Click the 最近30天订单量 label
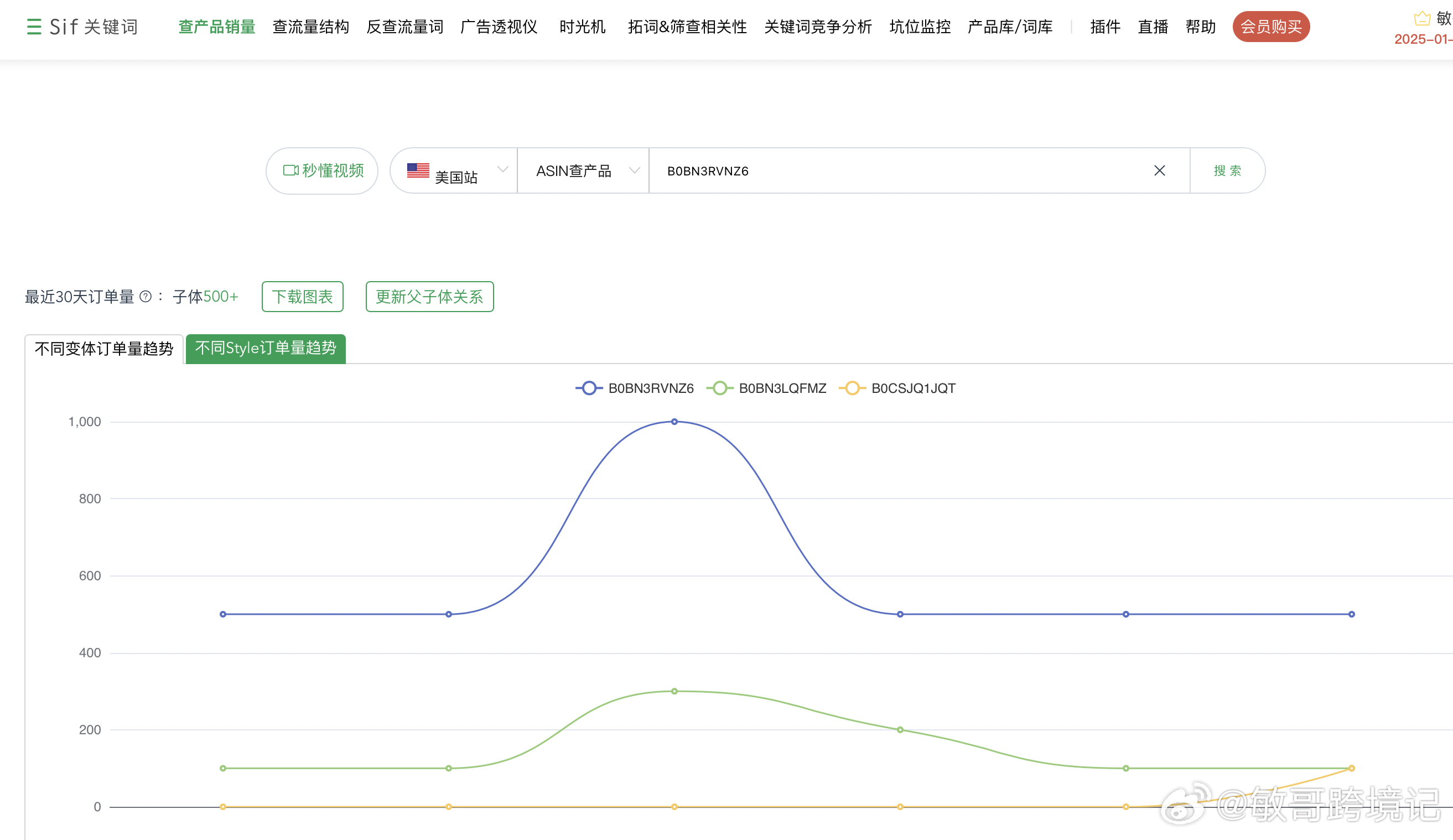This screenshot has width=1453, height=840. [80, 297]
